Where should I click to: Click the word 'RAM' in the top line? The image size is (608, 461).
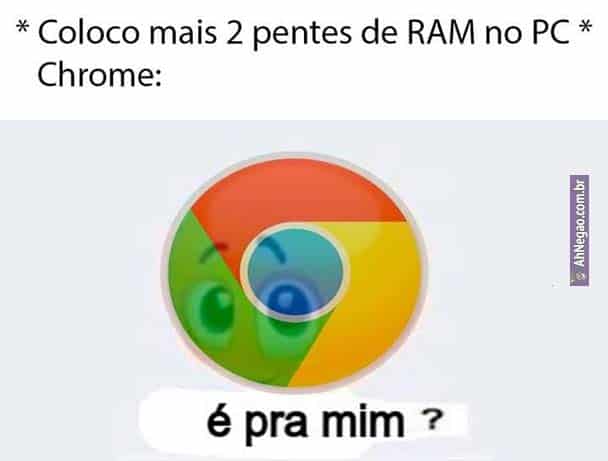[441, 32]
